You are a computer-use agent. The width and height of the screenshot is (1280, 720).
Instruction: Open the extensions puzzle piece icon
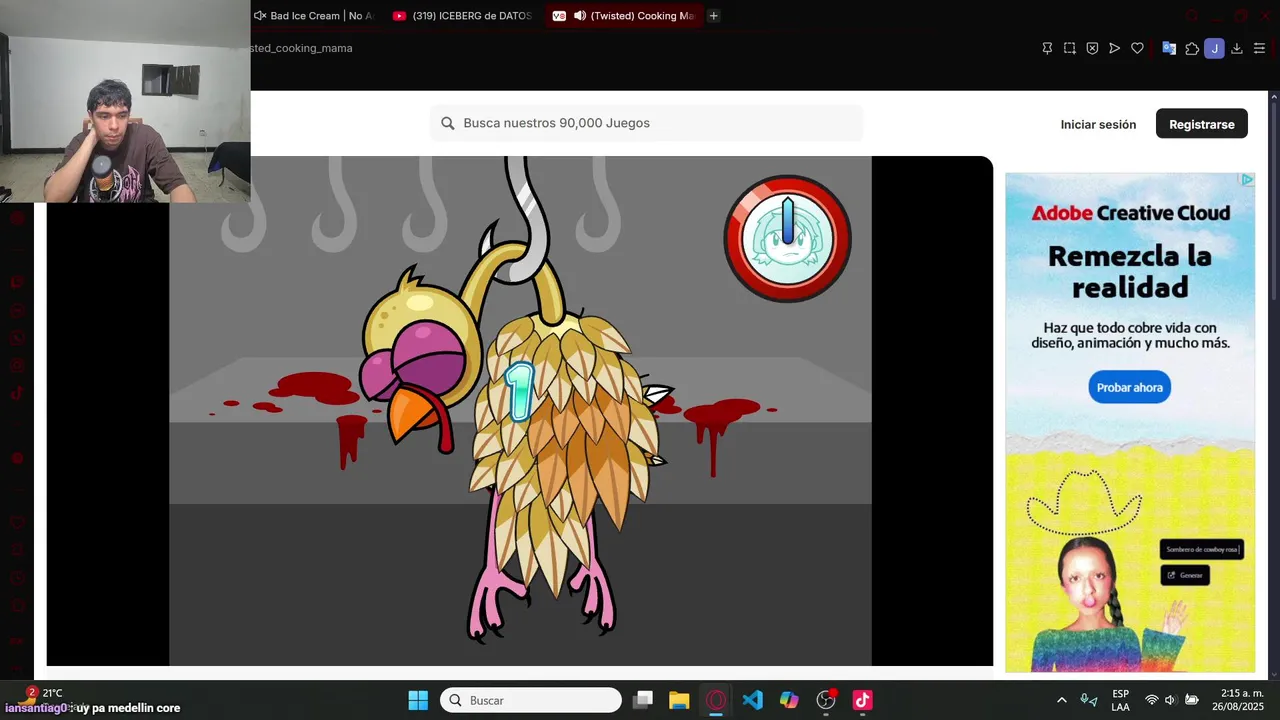pos(1192,48)
